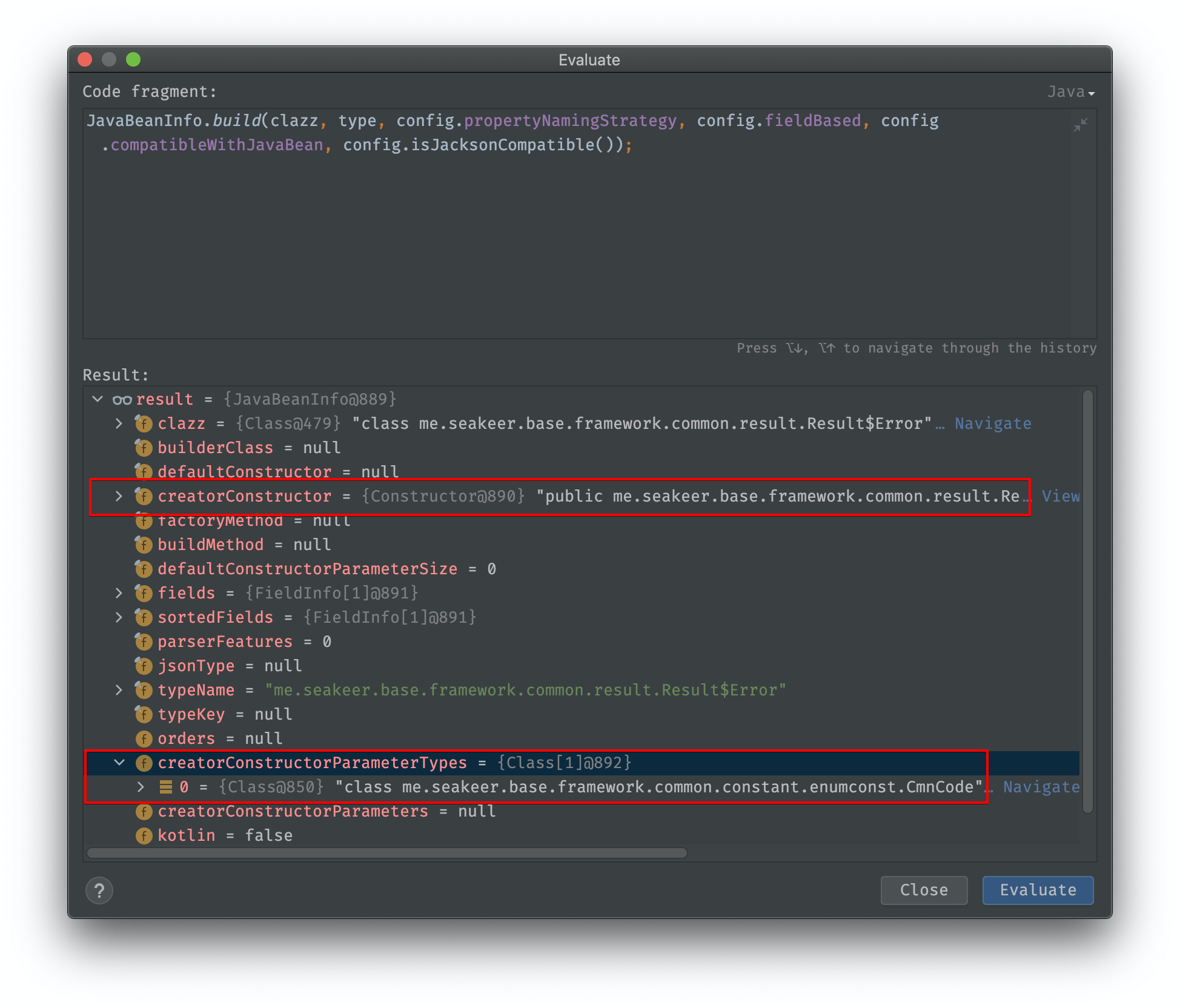Expand the sortedFields array node
The width and height of the screenshot is (1180, 1008).
click(x=119, y=617)
